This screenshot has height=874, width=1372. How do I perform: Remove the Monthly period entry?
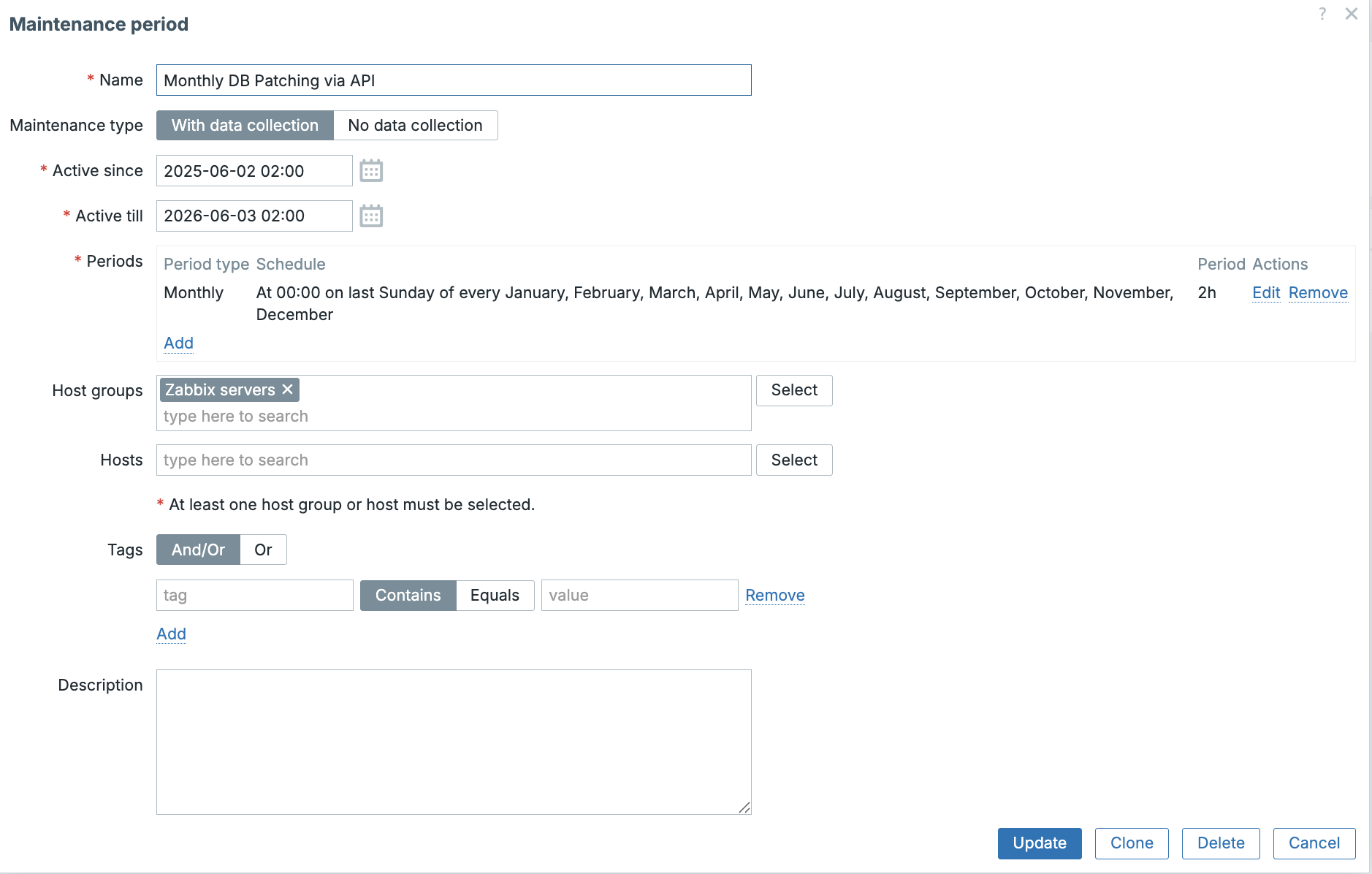[x=1318, y=293]
